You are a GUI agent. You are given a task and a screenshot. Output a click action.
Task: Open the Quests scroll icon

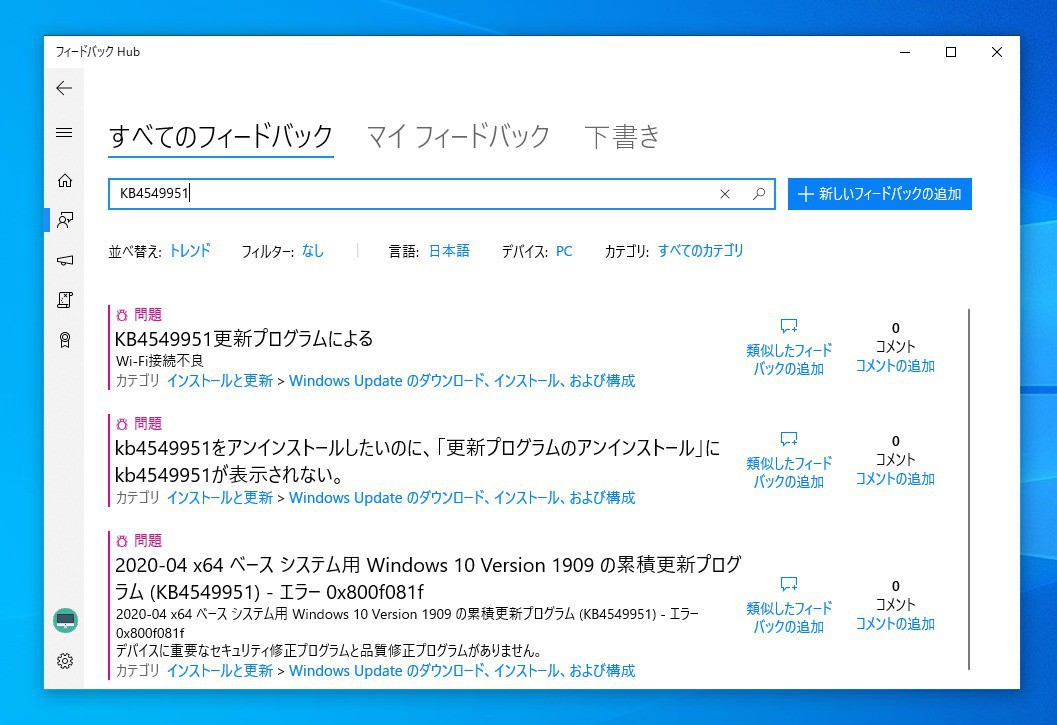pos(65,300)
